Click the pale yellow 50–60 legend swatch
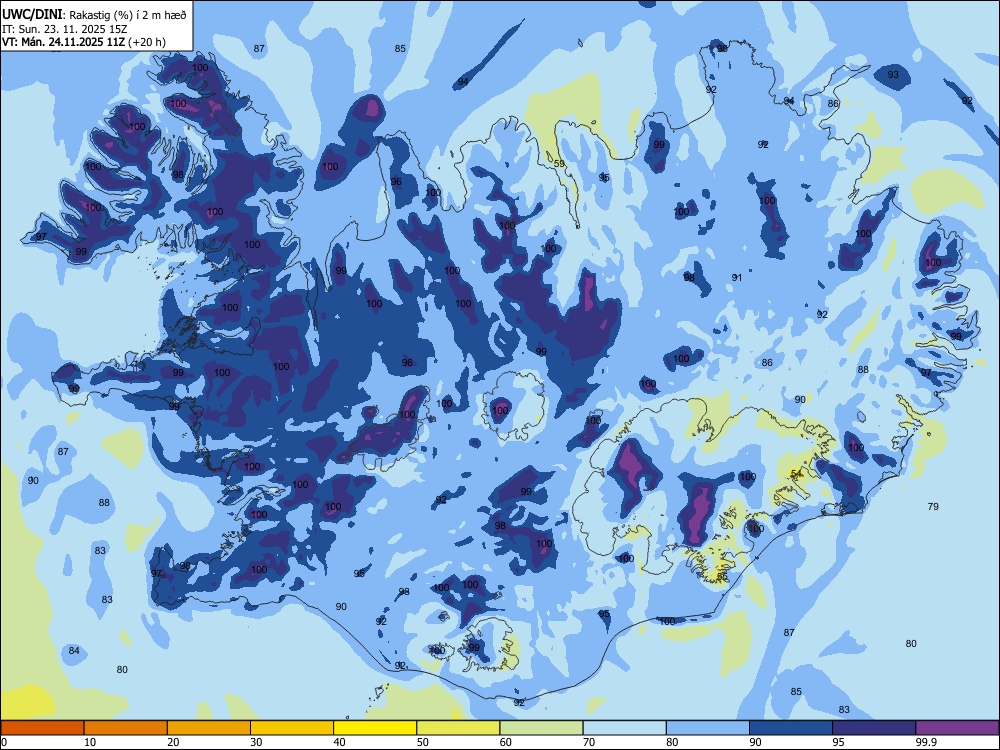Viewport: 1000px width, 750px height. tap(458, 728)
